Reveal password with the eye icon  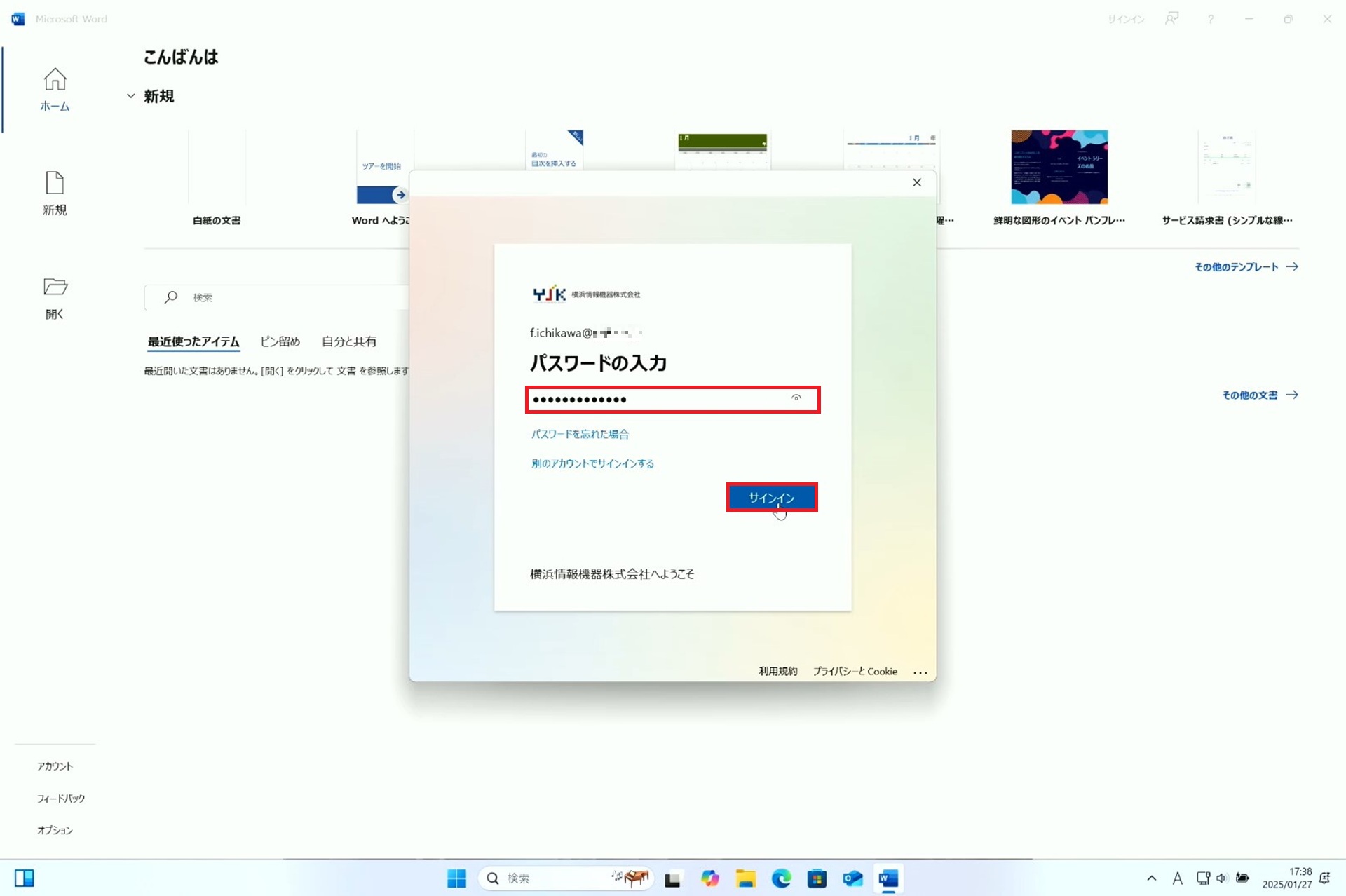[796, 398]
